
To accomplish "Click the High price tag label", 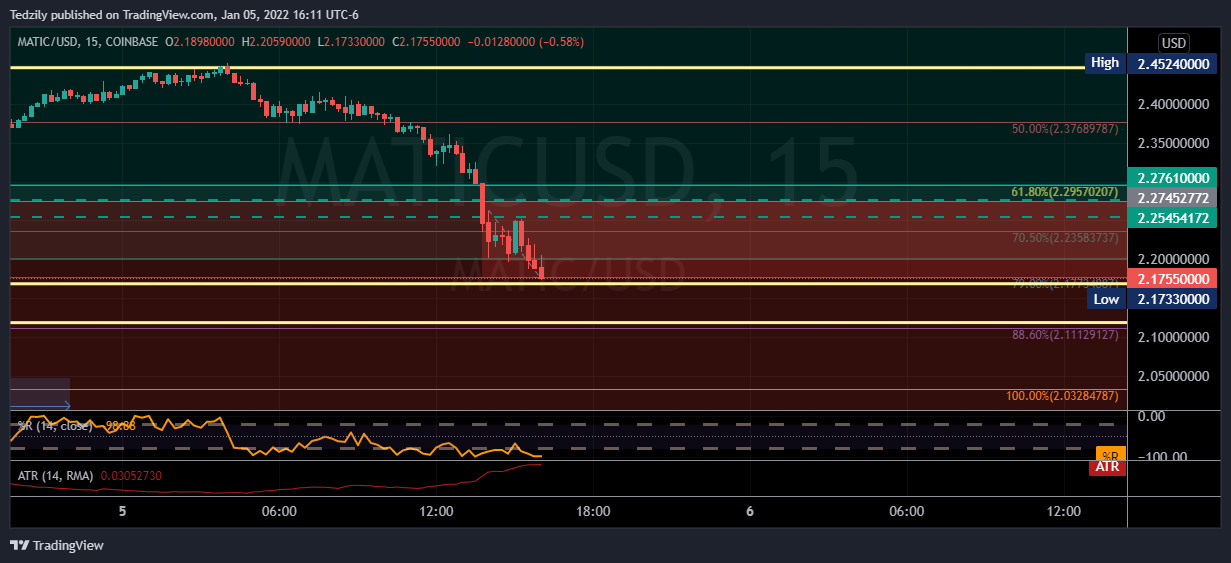I will (x=1105, y=63).
